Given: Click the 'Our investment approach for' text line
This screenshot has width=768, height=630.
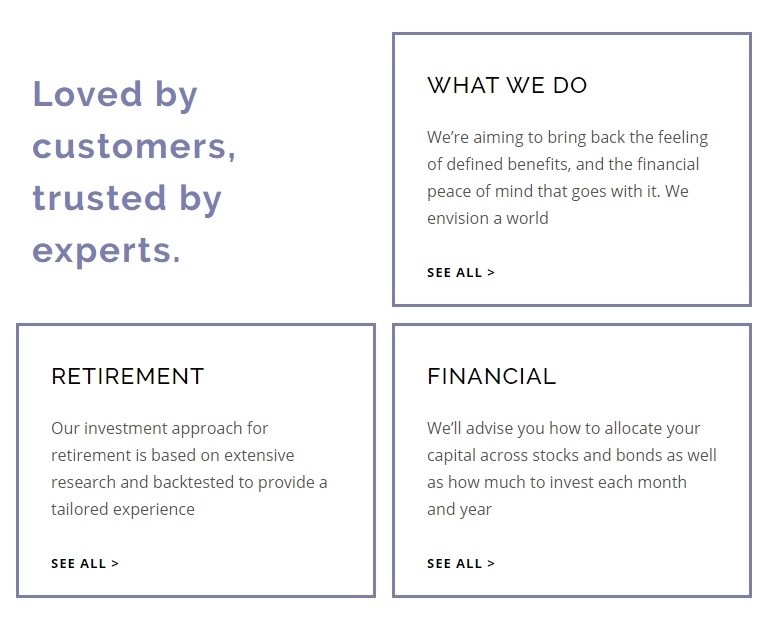Looking at the screenshot, I should point(160,429).
